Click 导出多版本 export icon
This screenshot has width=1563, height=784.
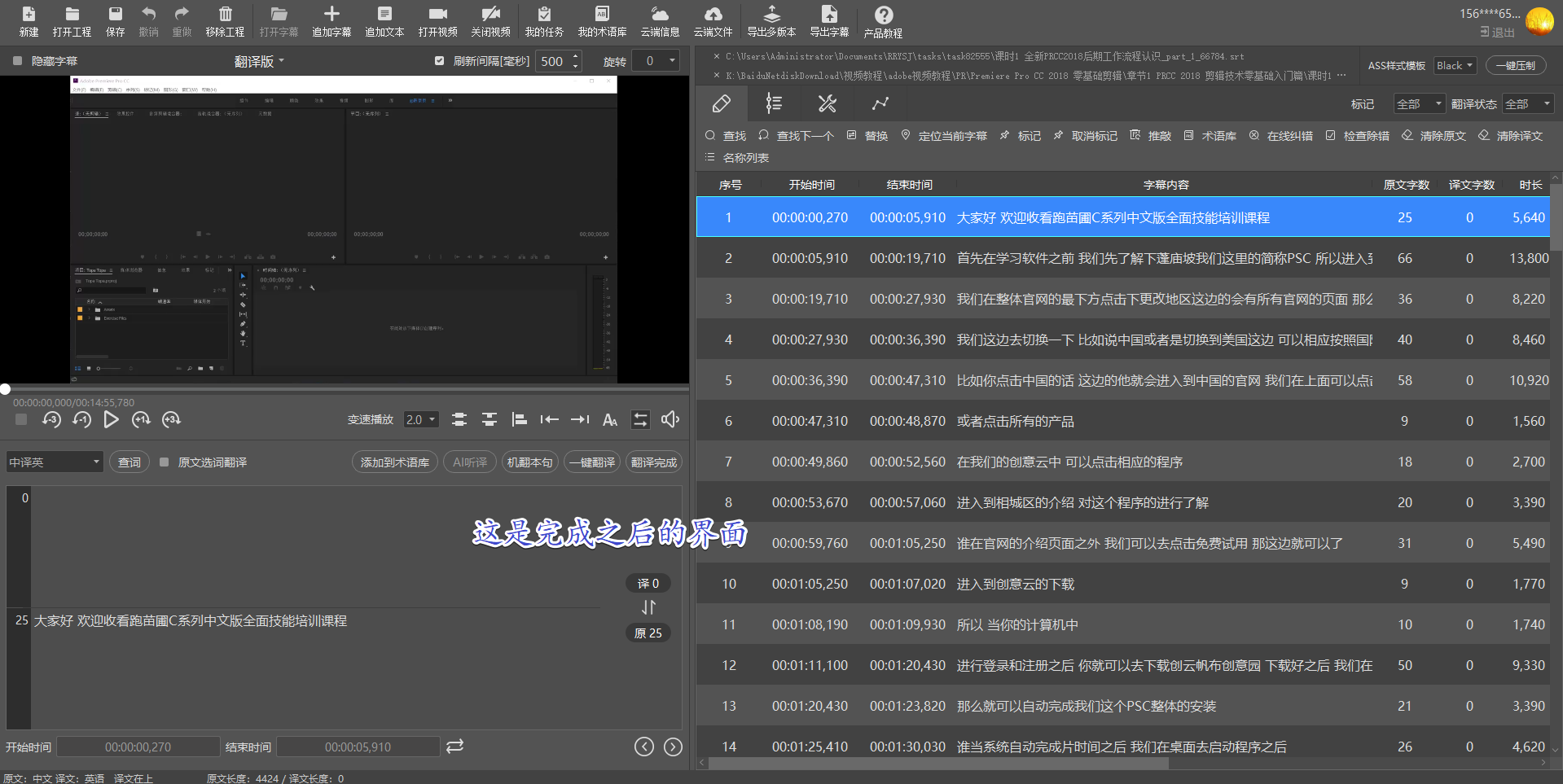(771, 22)
